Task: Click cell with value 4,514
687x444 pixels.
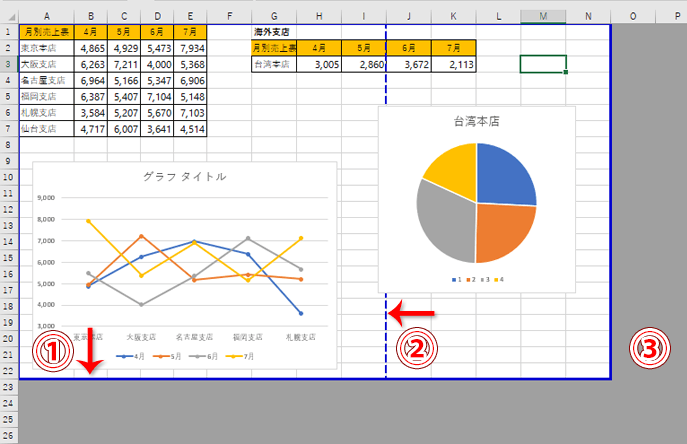Action: pos(190,129)
